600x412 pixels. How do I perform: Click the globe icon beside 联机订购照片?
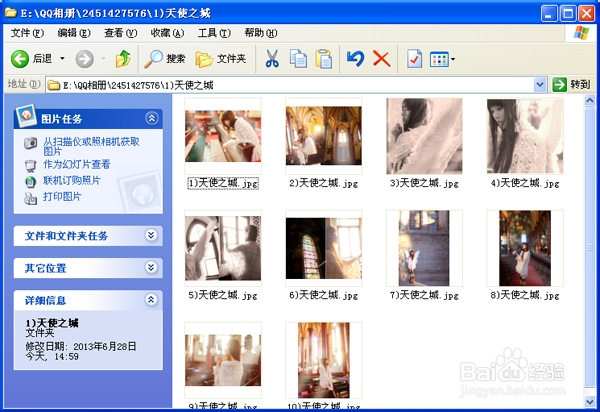click(x=31, y=182)
